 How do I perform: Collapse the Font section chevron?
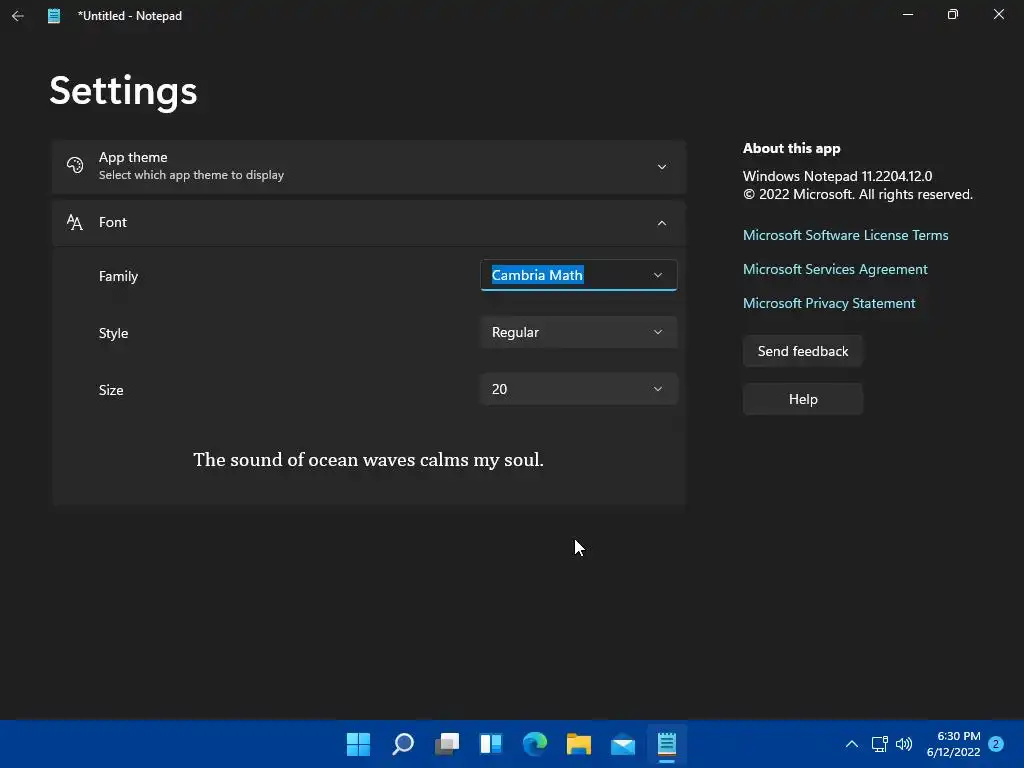pyautogui.click(x=662, y=223)
